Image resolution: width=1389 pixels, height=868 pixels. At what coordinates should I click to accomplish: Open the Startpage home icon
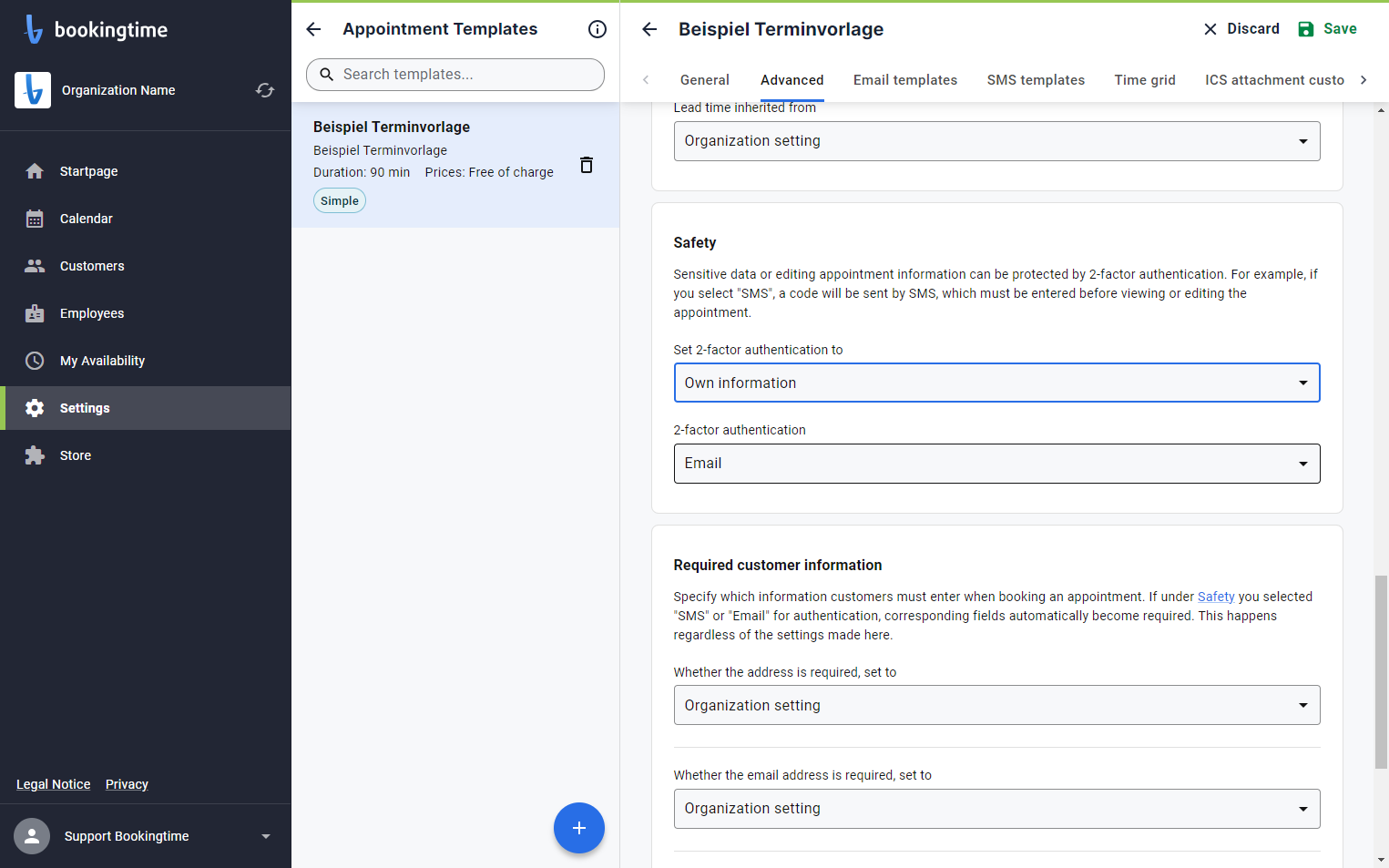coord(35,171)
